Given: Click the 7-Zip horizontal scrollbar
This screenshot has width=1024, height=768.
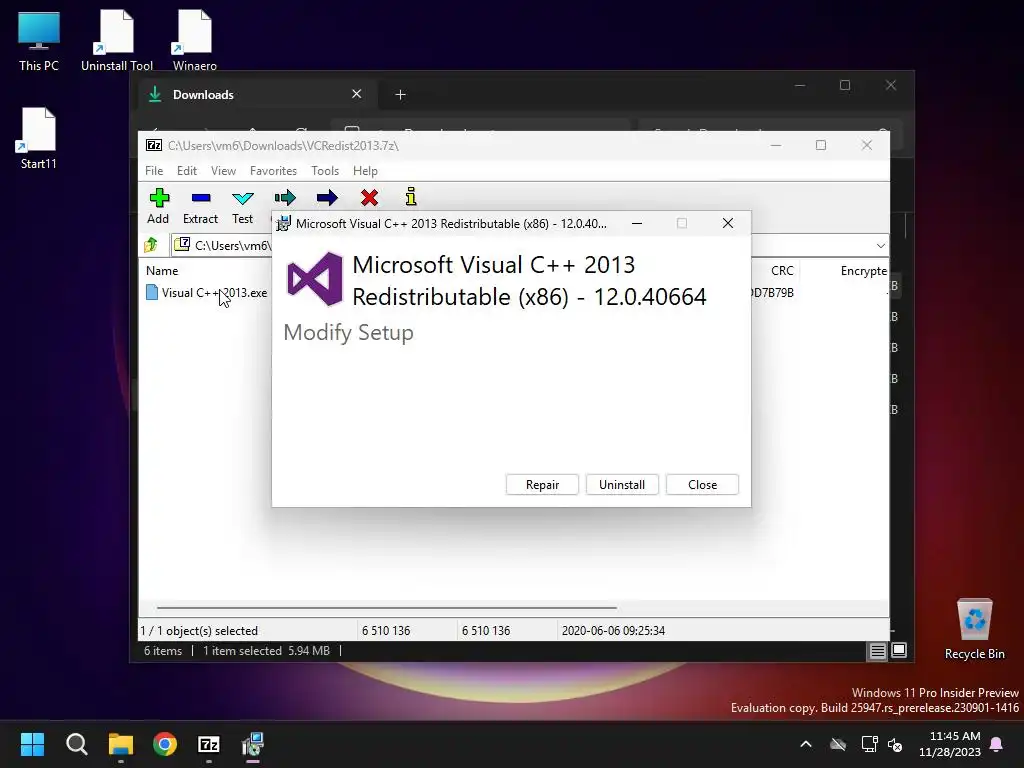Looking at the screenshot, I should pos(386,607).
